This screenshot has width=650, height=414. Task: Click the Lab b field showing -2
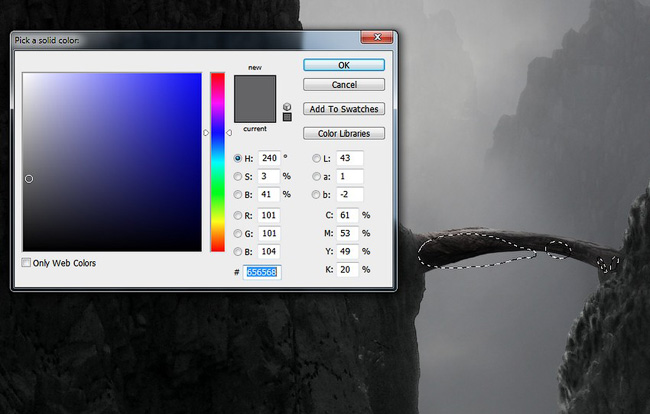350,194
